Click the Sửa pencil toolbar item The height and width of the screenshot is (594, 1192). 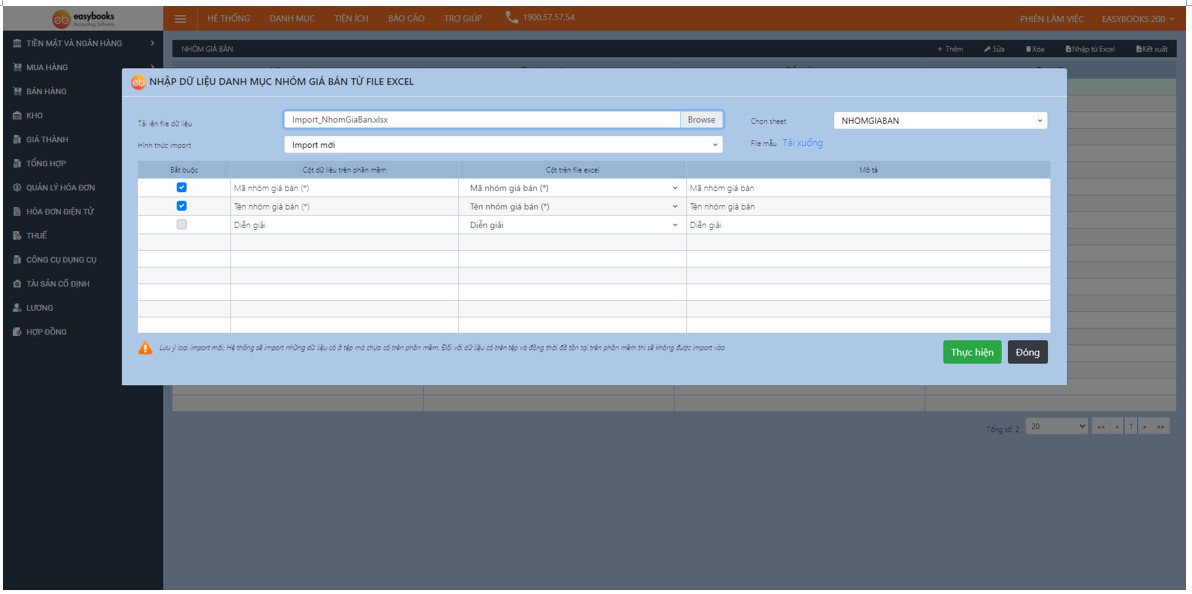tap(994, 49)
